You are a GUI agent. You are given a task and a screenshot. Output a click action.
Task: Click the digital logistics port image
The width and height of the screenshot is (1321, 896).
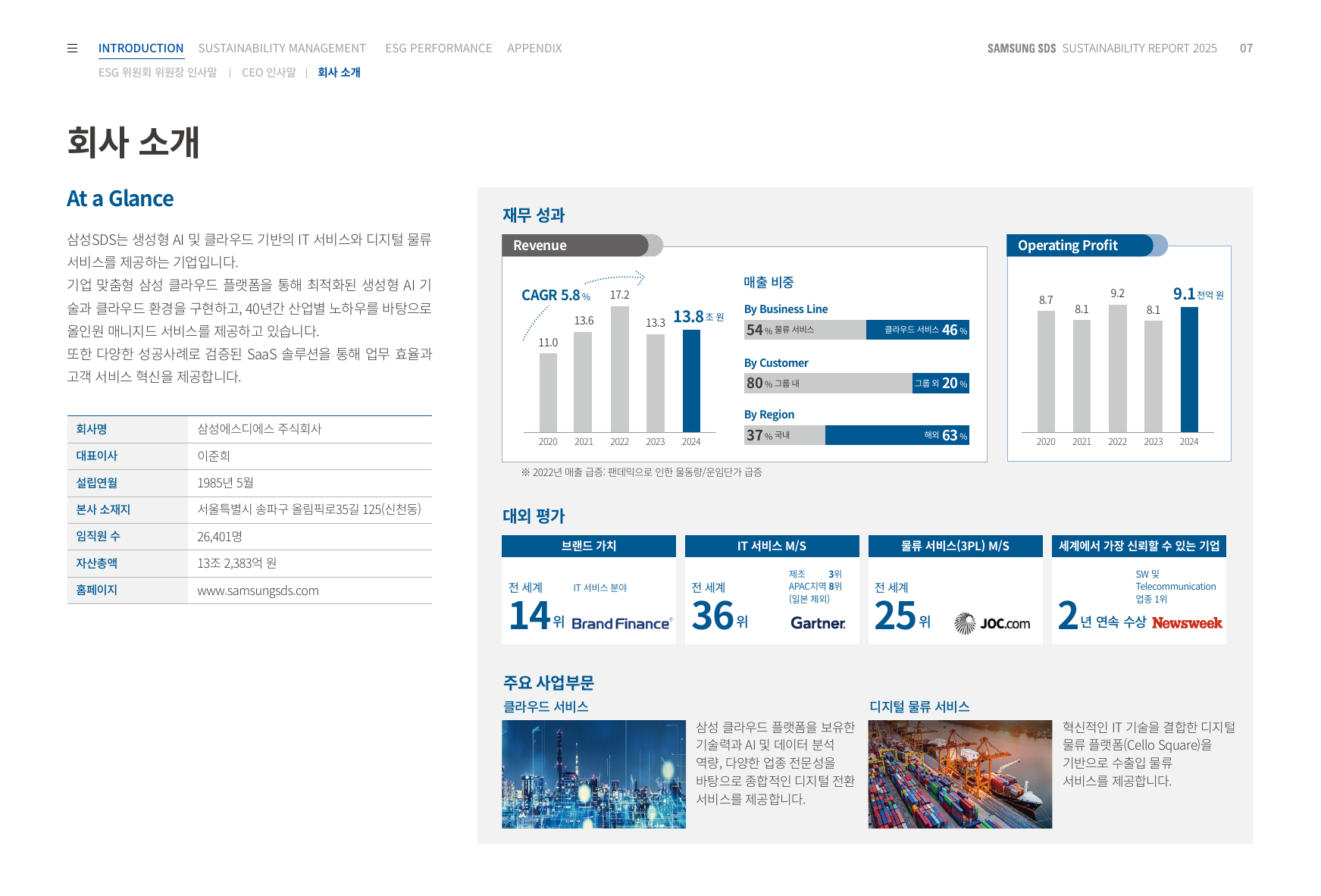(x=959, y=774)
